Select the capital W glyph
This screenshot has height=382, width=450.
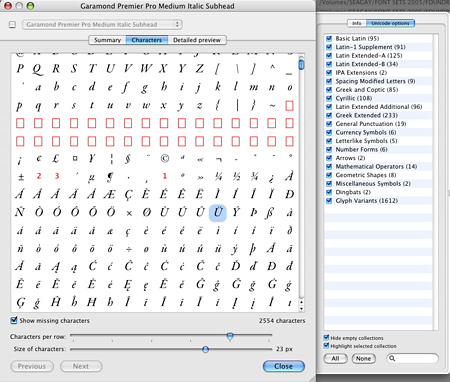click(x=146, y=69)
